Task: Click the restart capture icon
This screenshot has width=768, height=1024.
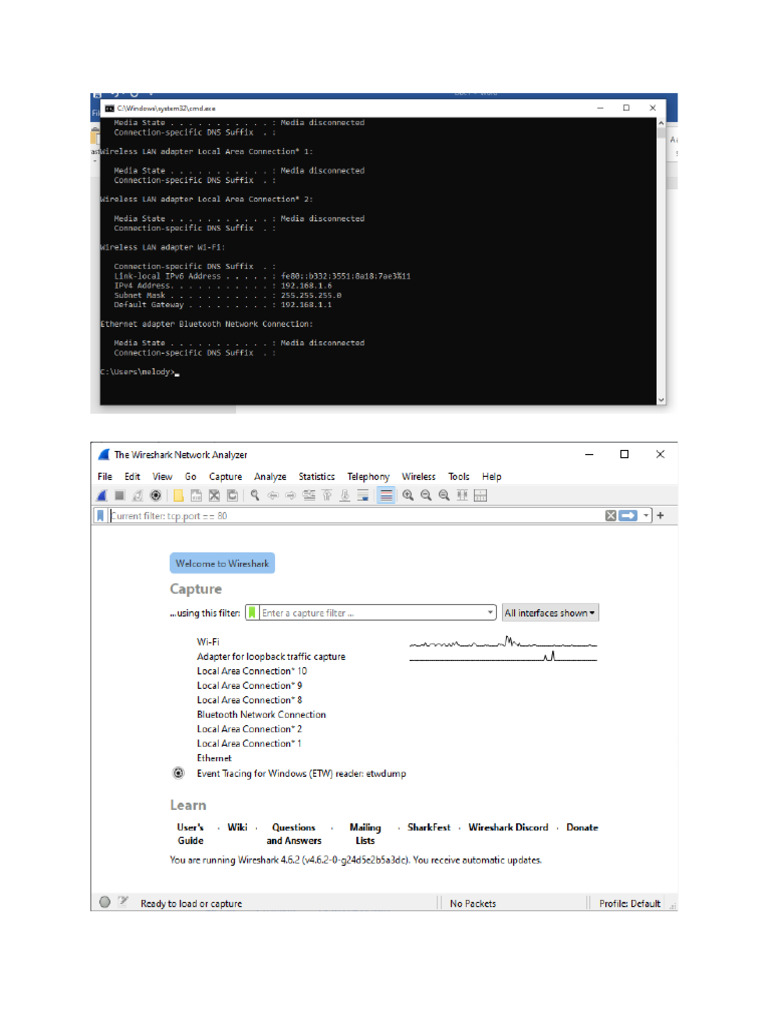Action: 137,496
